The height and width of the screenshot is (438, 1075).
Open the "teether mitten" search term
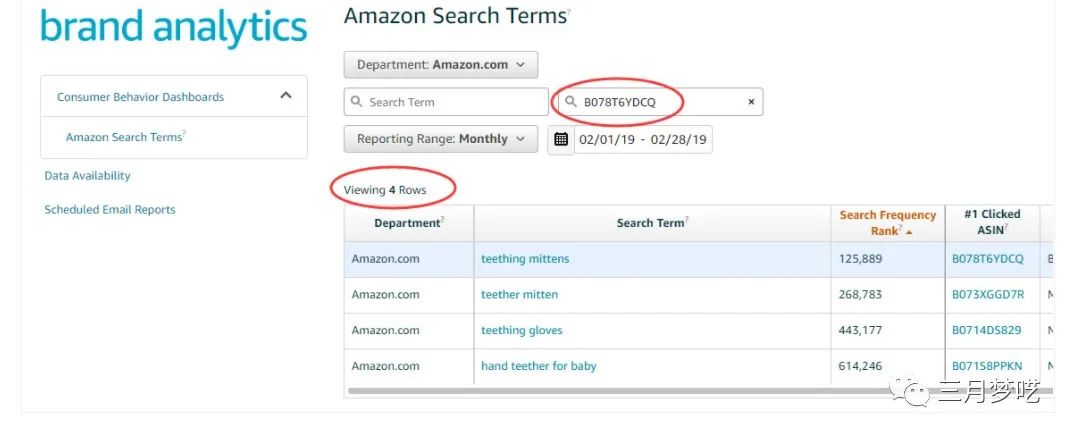coord(519,295)
